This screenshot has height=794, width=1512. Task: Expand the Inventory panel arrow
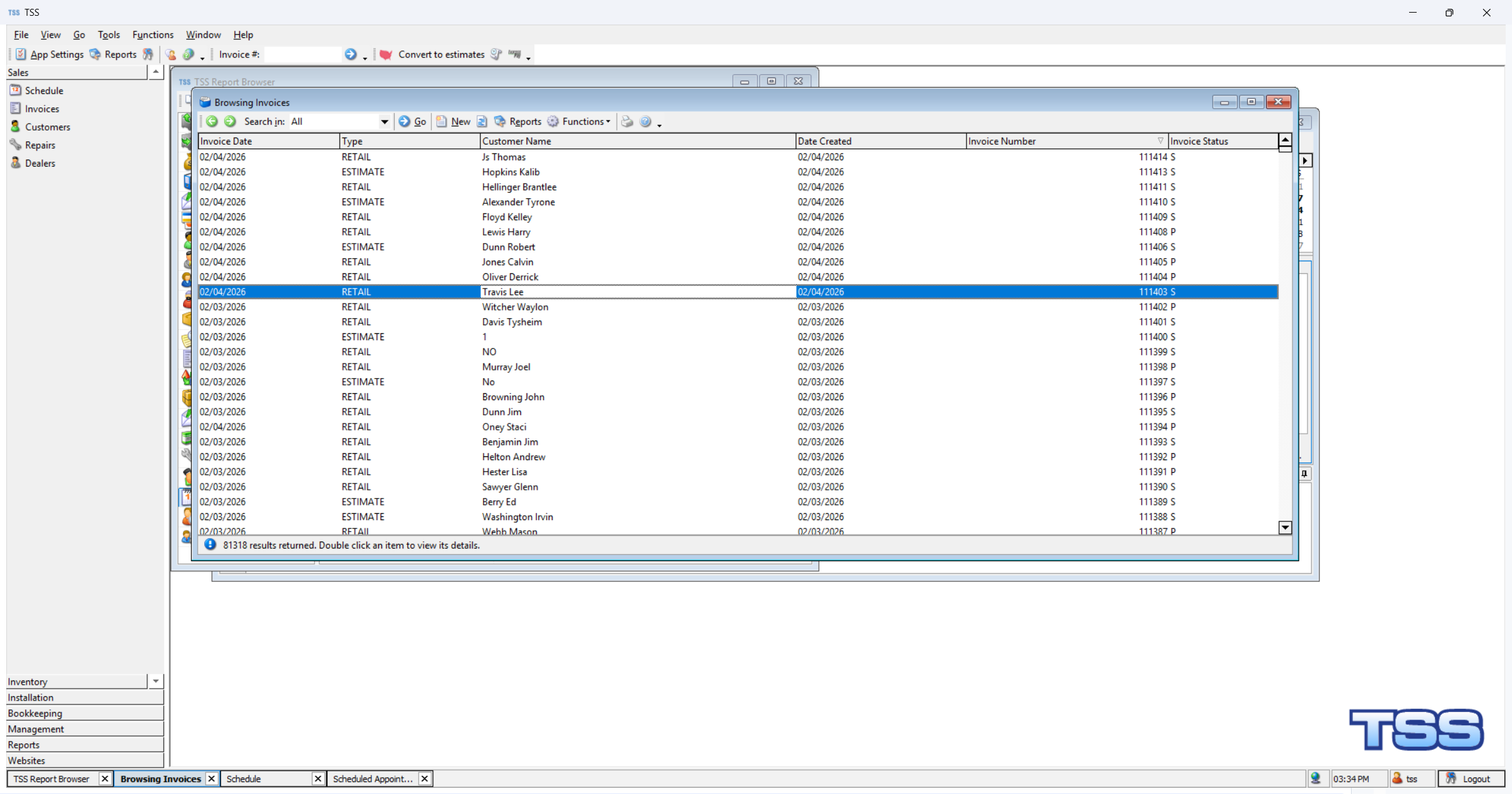coord(155,681)
